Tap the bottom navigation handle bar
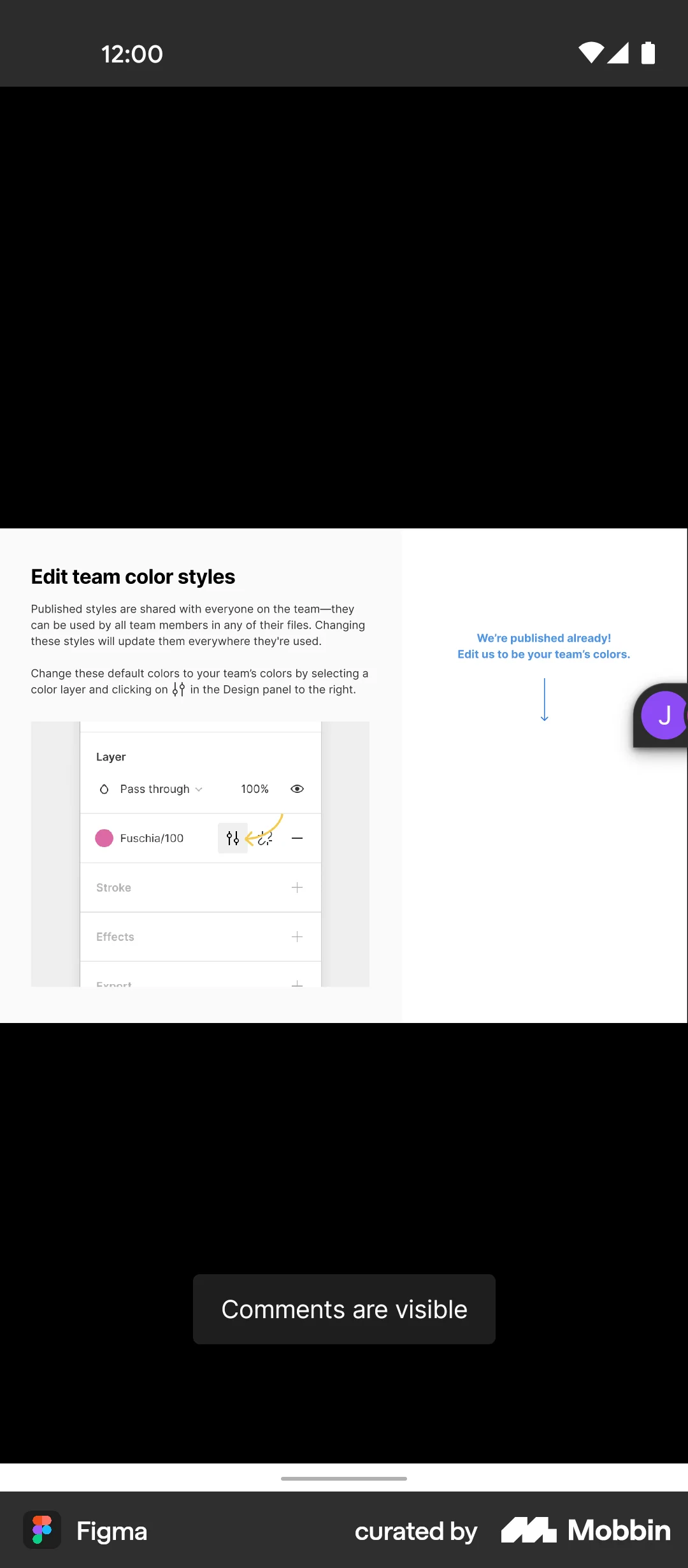 [x=344, y=1478]
